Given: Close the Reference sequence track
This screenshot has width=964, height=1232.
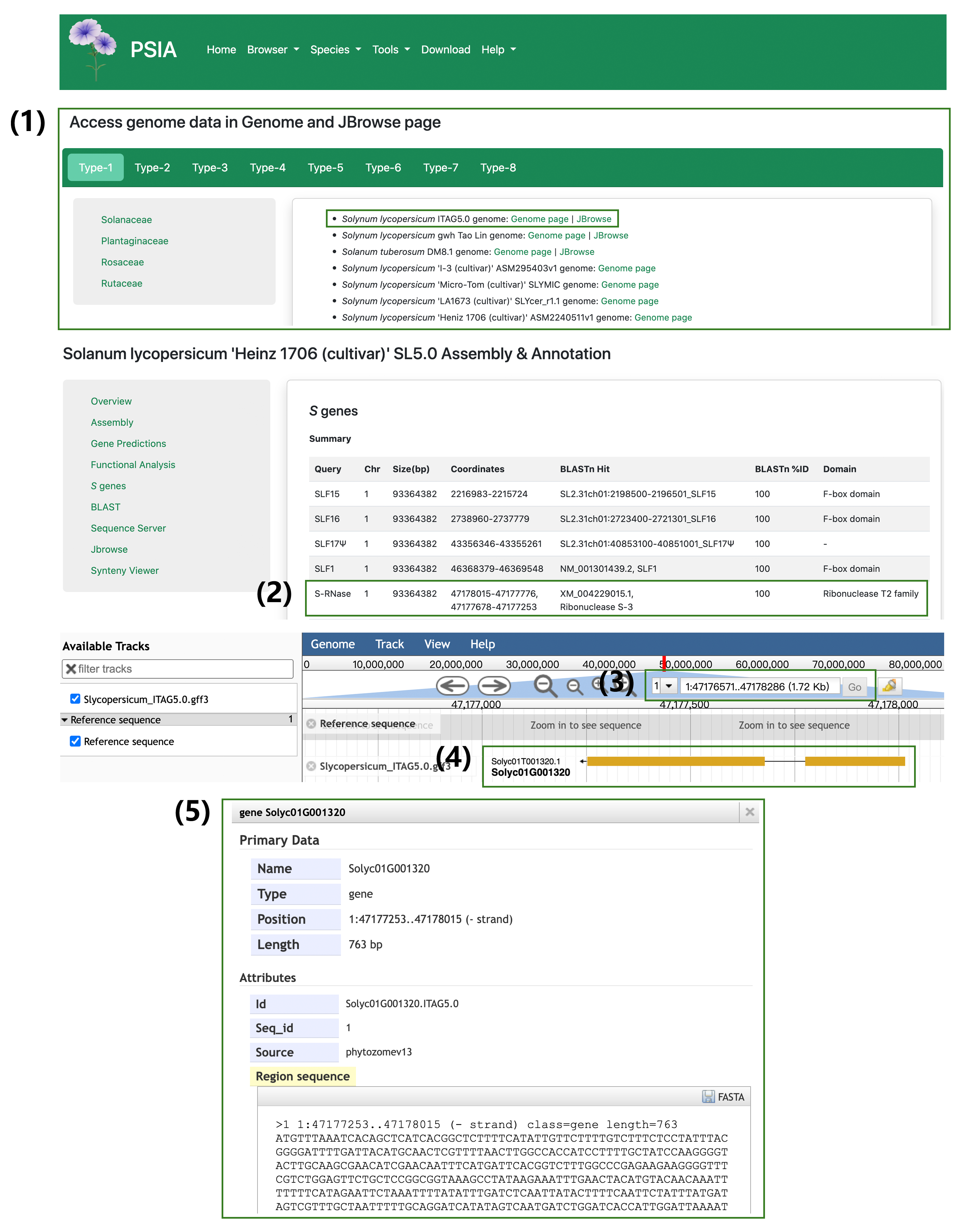Looking at the screenshot, I should (311, 724).
